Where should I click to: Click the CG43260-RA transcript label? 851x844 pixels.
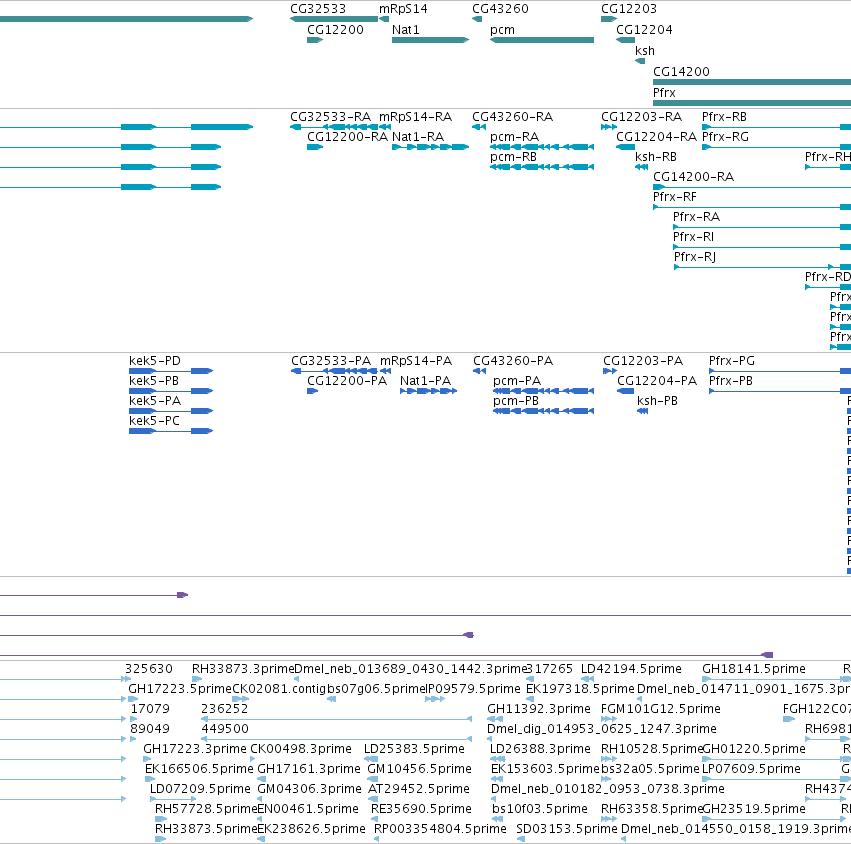click(512, 117)
